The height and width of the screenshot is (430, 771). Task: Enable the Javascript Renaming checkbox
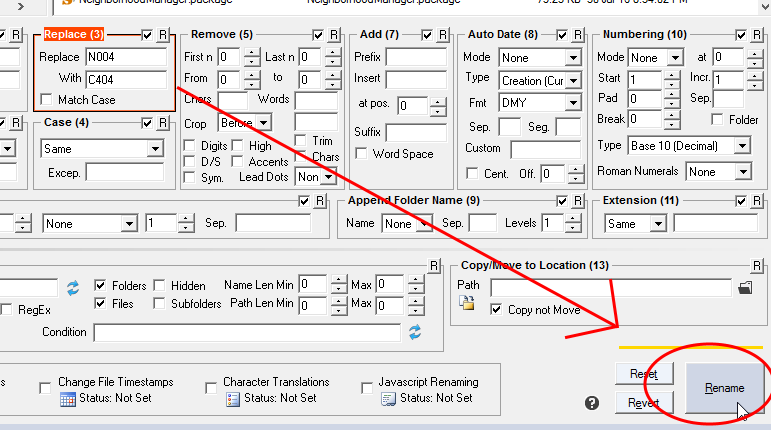pyautogui.click(x=367, y=388)
